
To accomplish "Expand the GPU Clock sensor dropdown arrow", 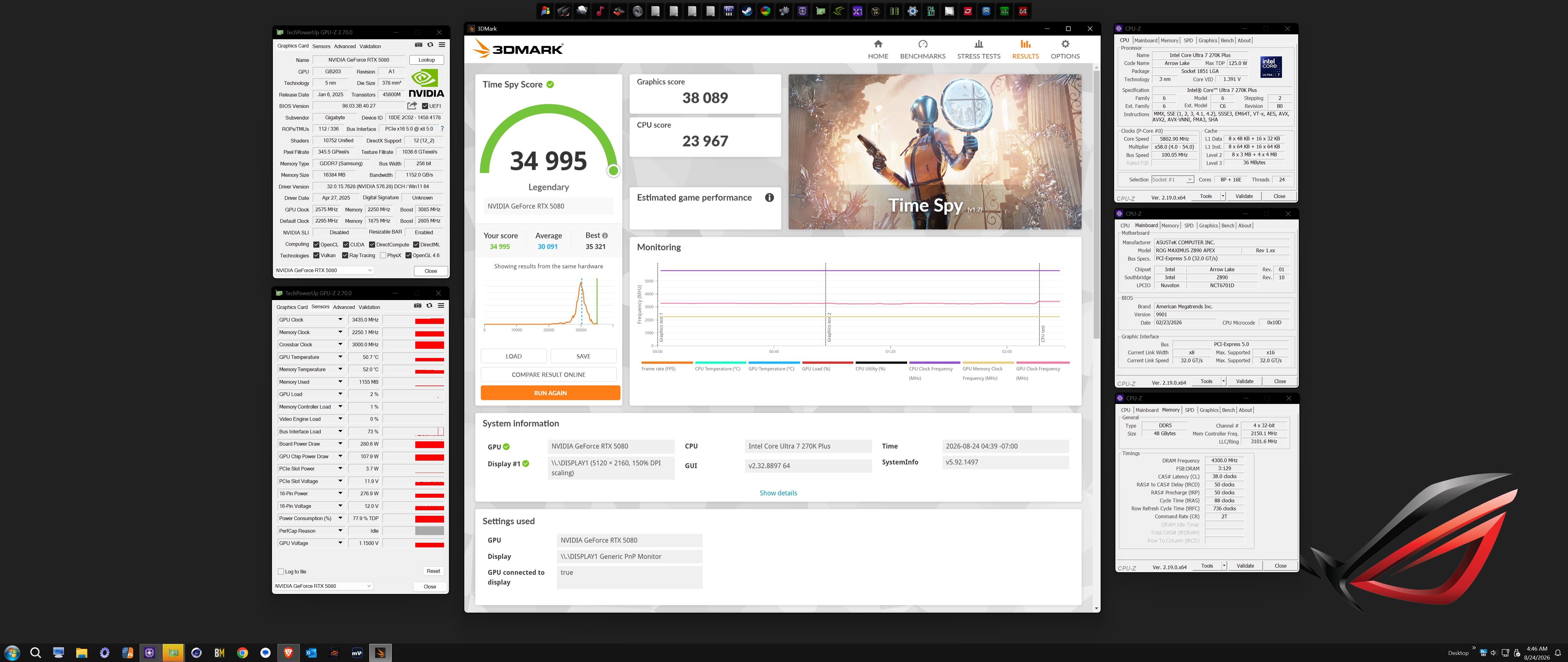I will pyautogui.click(x=340, y=320).
